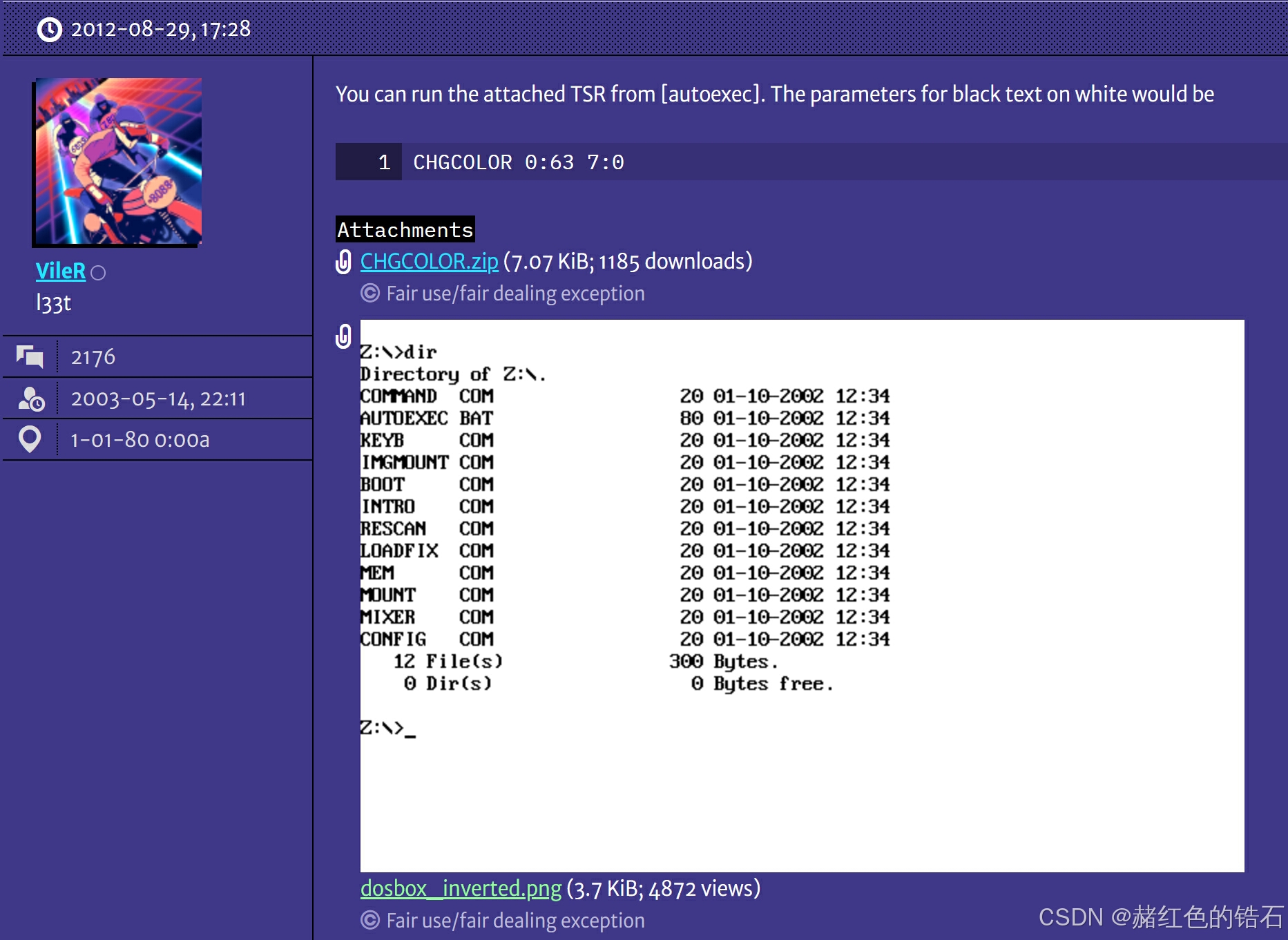Open the inverted DOSBox screenshot image
Viewport: 1288px width, 940px height.
pyautogui.click(x=802, y=595)
